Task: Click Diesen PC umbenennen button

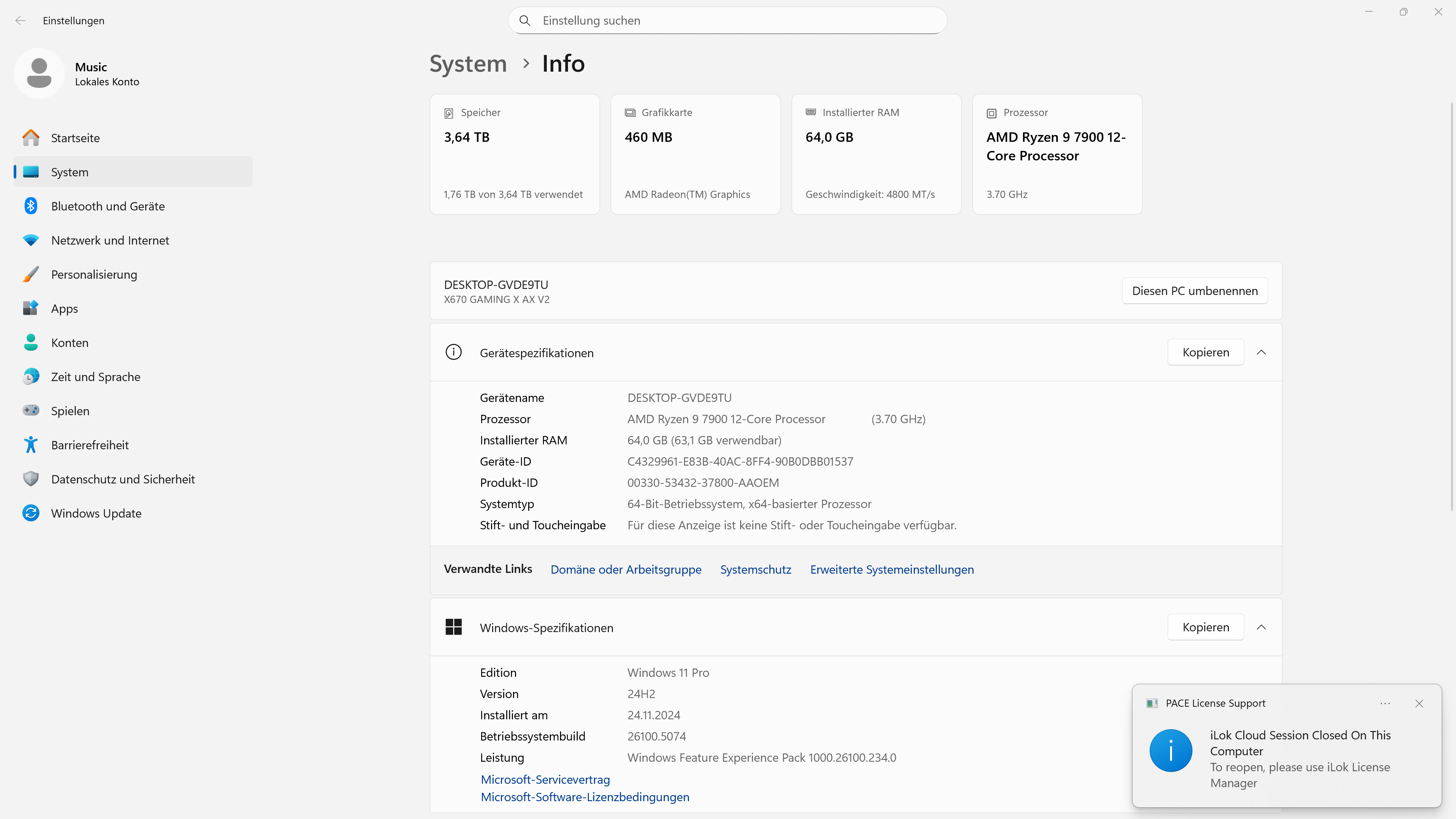Action: 1195,290
